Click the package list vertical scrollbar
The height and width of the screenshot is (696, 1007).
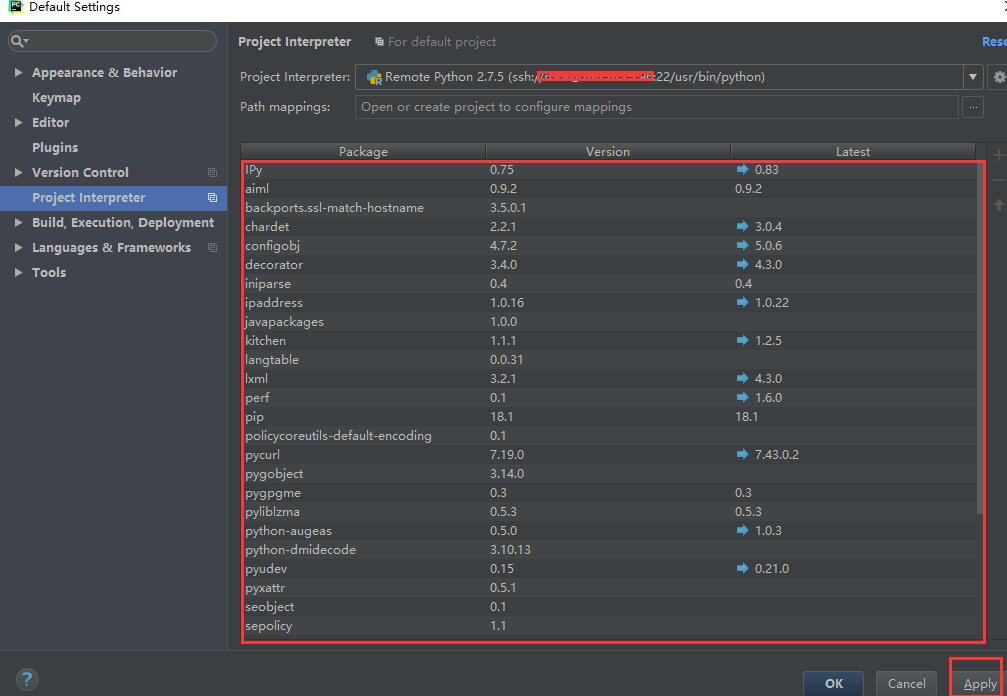[979, 337]
